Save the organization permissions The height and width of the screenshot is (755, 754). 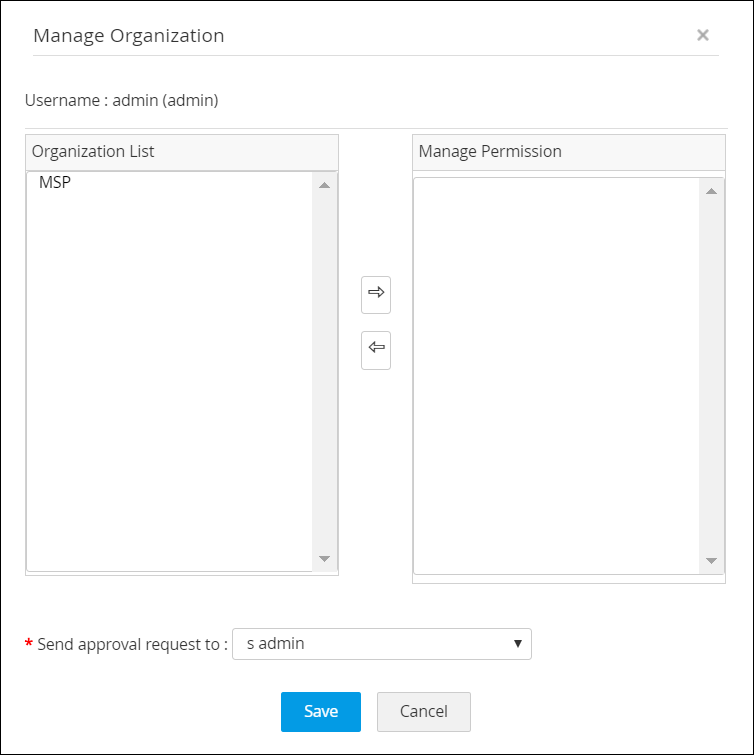pos(321,711)
